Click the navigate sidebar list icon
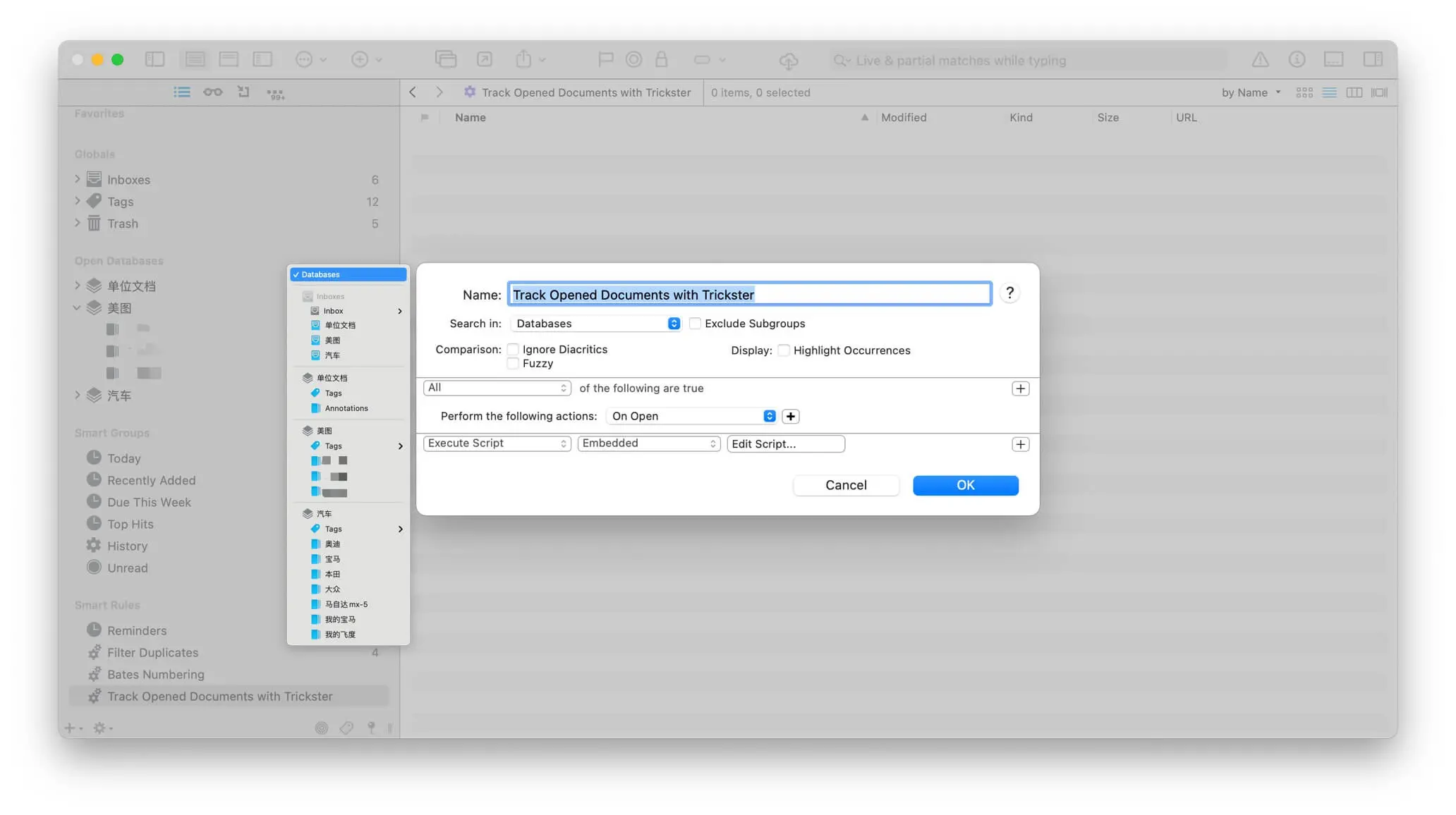 [x=182, y=92]
